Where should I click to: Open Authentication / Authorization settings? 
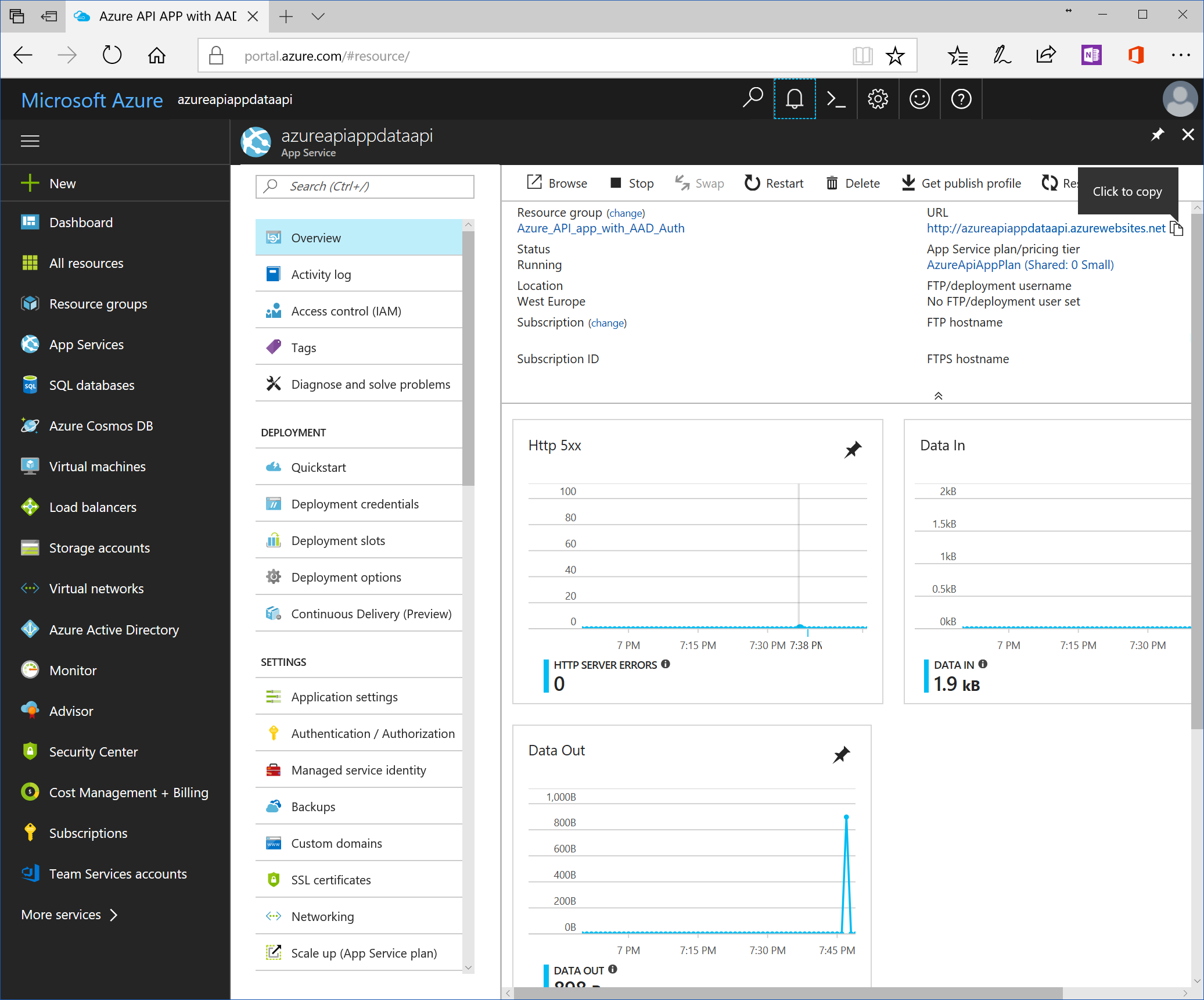tap(372, 733)
